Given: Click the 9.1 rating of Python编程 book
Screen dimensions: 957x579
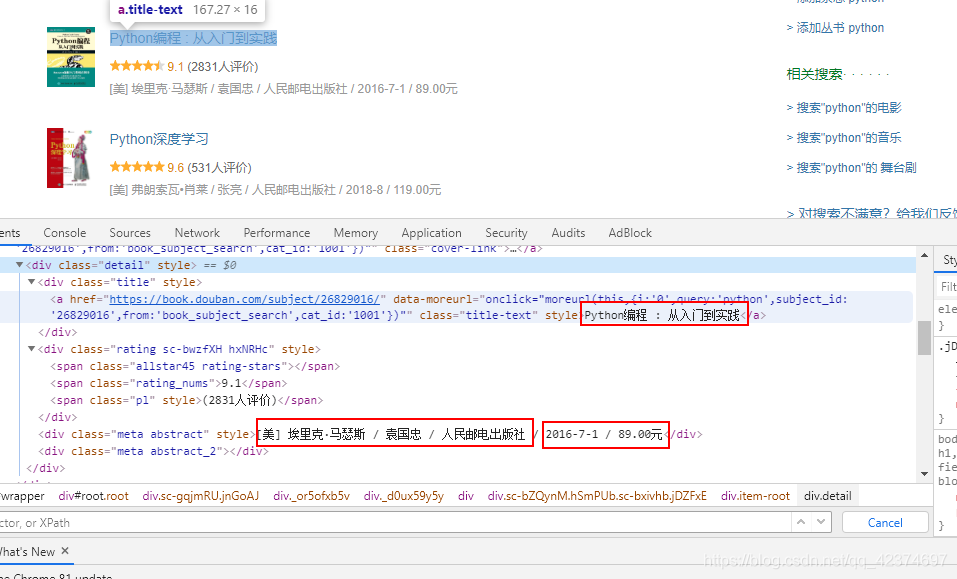Looking at the screenshot, I should tap(175, 67).
